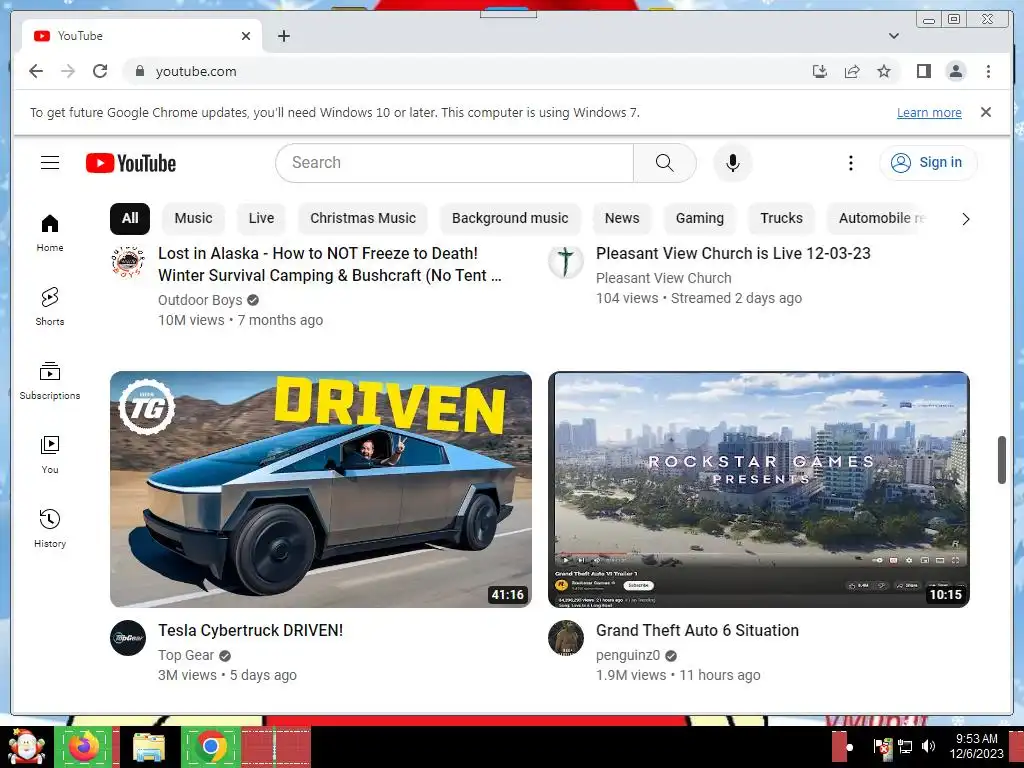Open the You section in sidebar
This screenshot has height=768, width=1024.
tap(50, 455)
